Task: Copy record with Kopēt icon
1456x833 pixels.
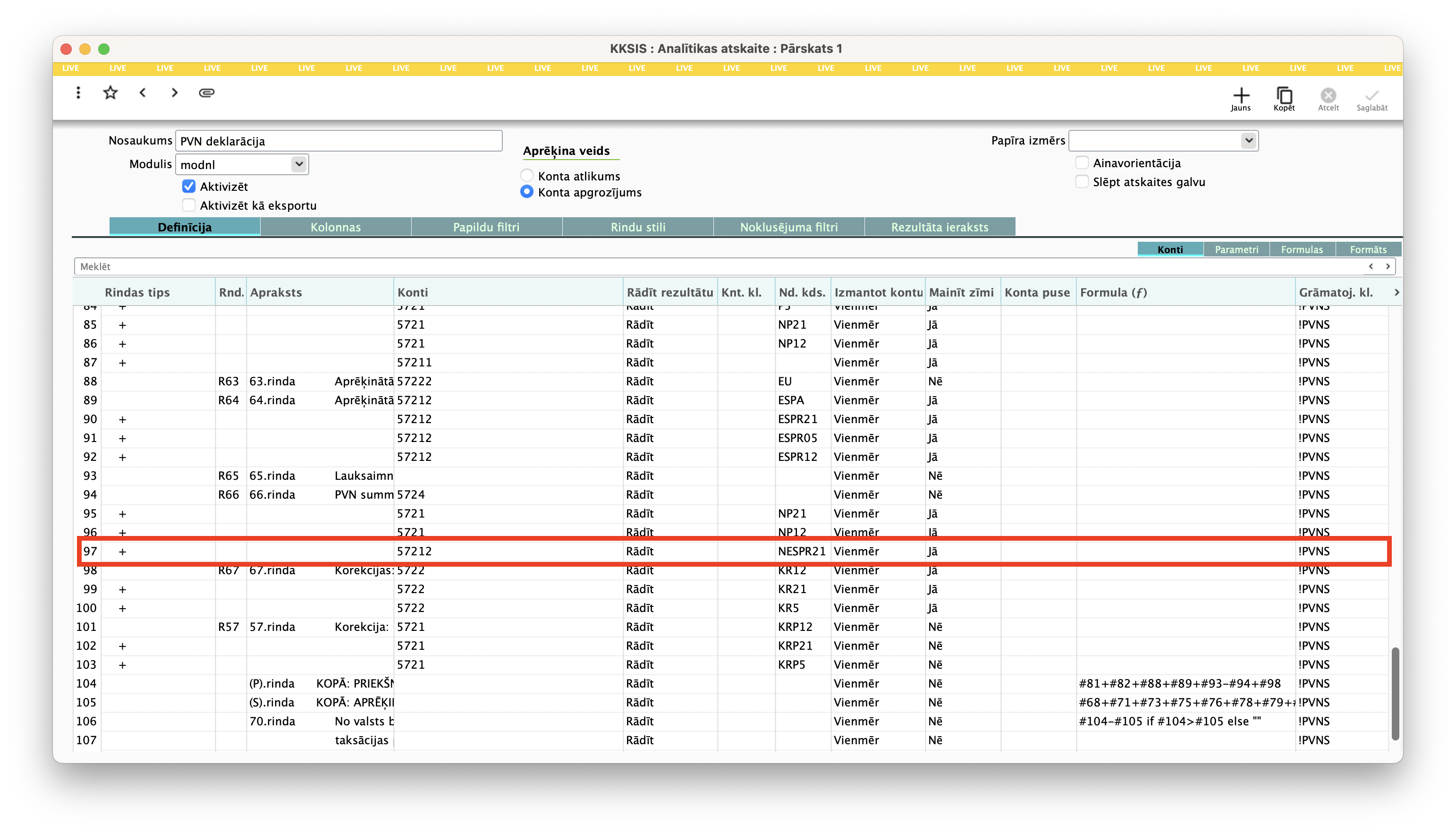Action: pyautogui.click(x=1284, y=99)
